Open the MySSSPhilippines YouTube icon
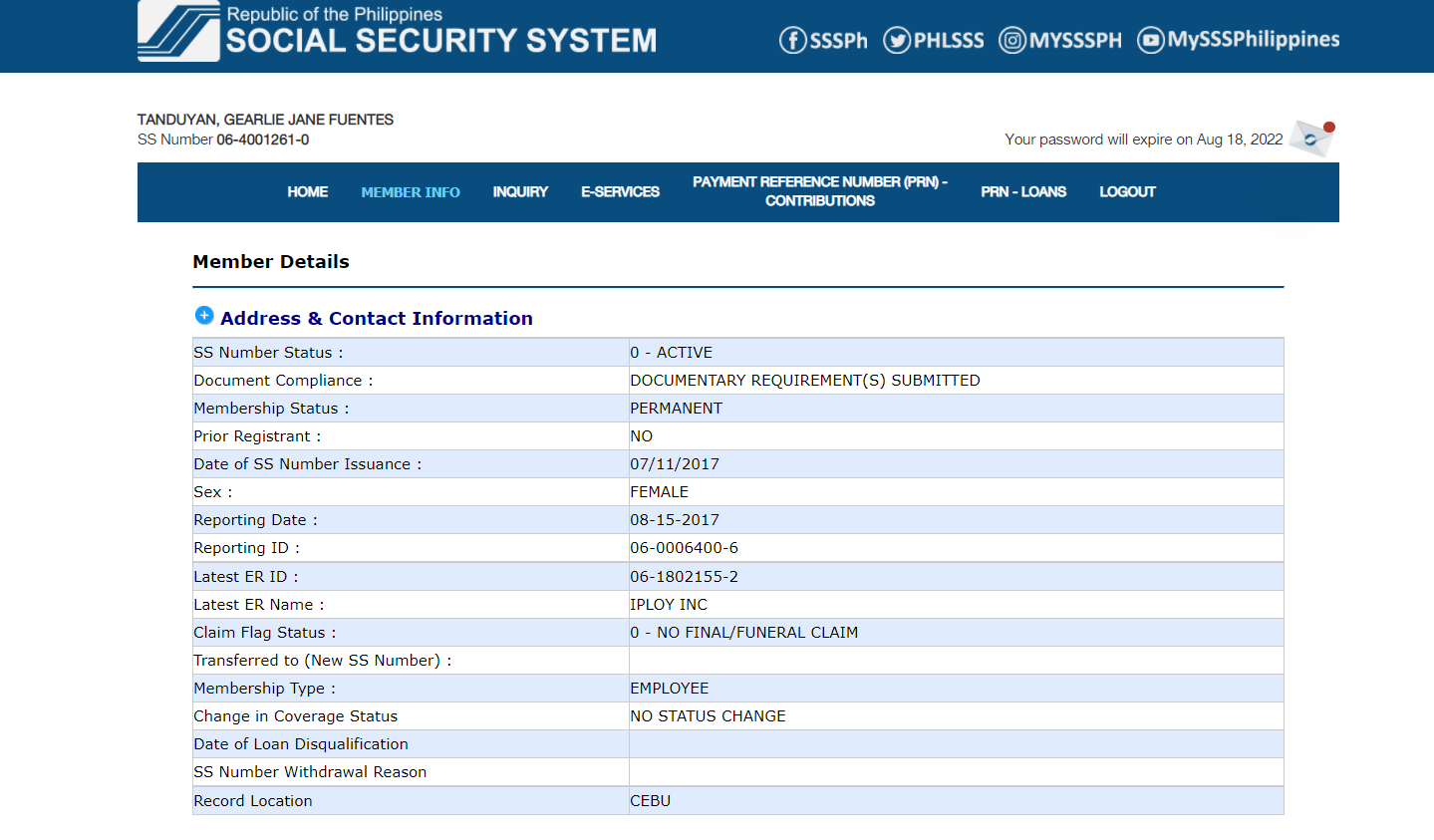This screenshot has width=1434, height=840. tap(1150, 40)
